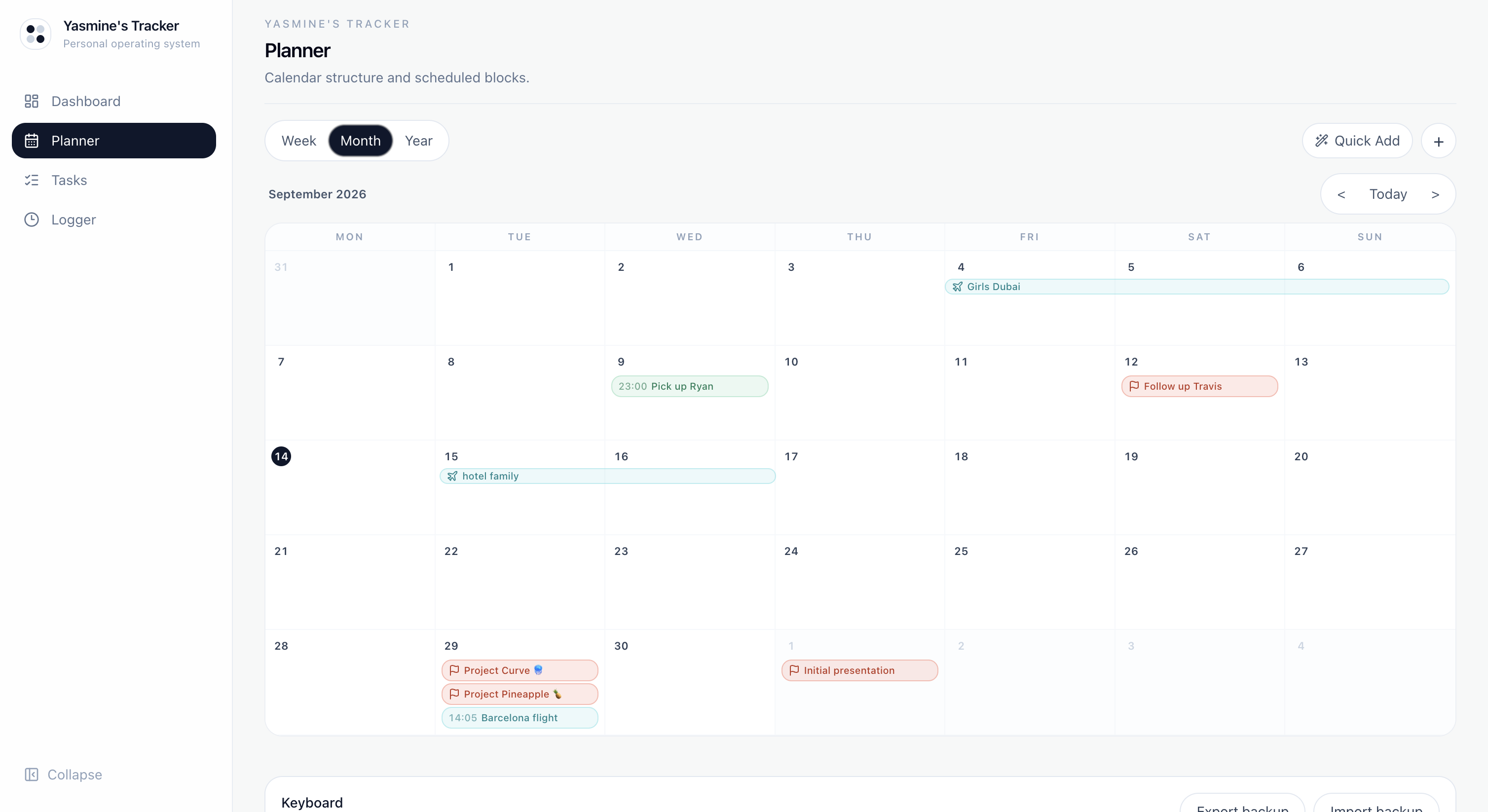Click the September 2026 month heading
The image size is (1488, 812).
(x=317, y=194)
